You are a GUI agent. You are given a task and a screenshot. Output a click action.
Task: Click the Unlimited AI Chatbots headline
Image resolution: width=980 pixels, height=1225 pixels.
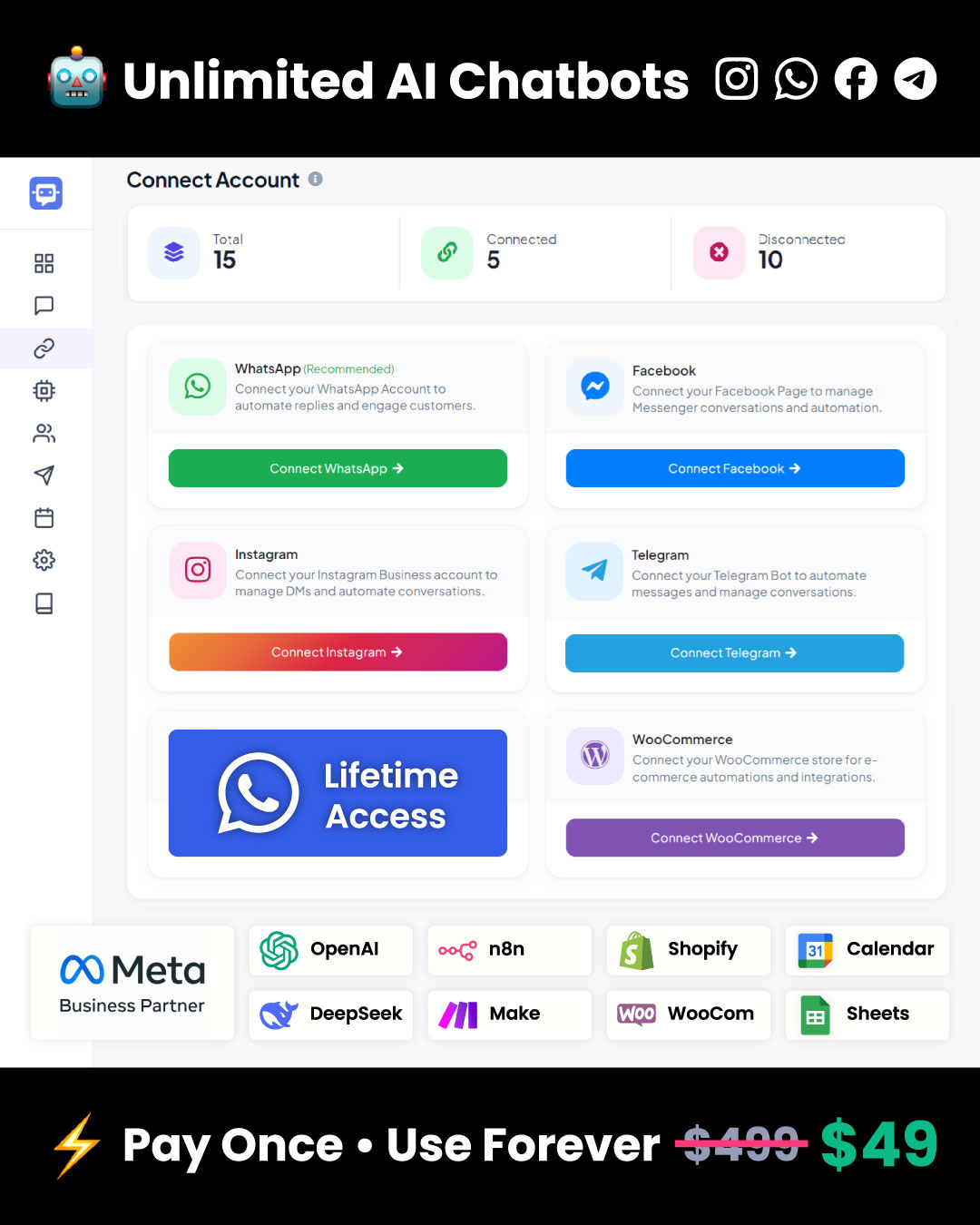coord(406,80)
